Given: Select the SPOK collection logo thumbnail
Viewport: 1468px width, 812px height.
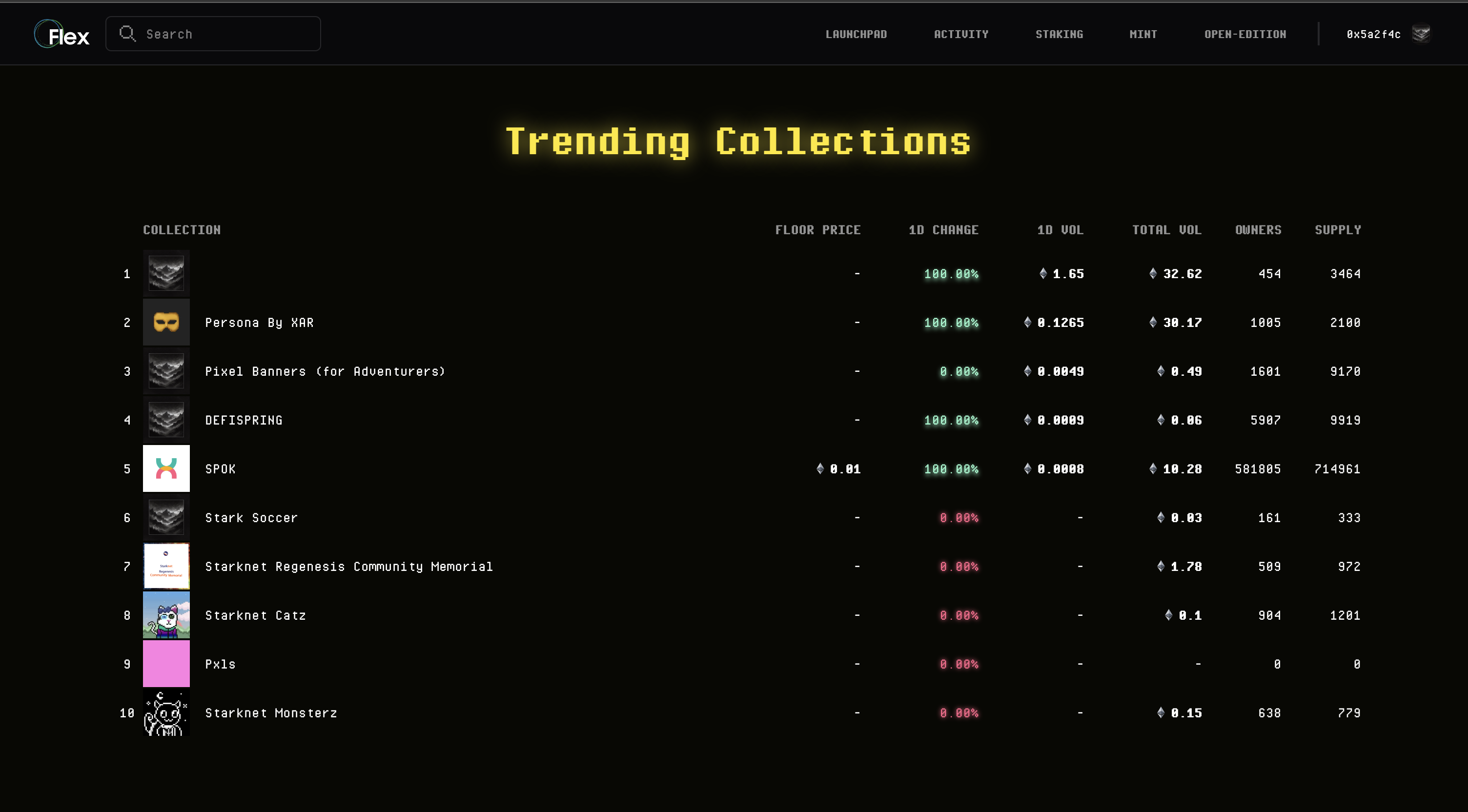Looking at the screenshot, I should point(166,468).
